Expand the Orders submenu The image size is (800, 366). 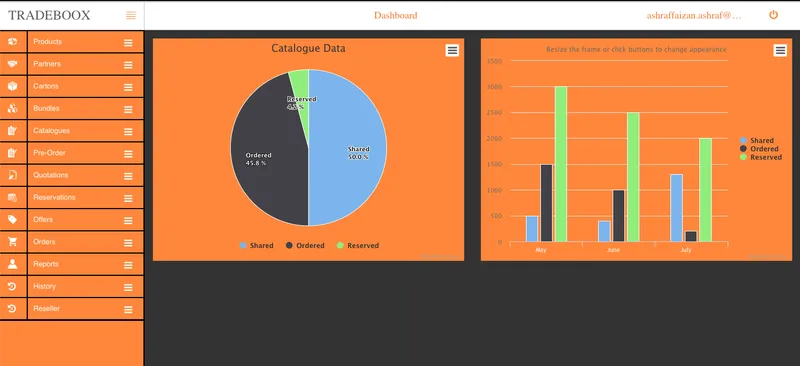(128, 243)
